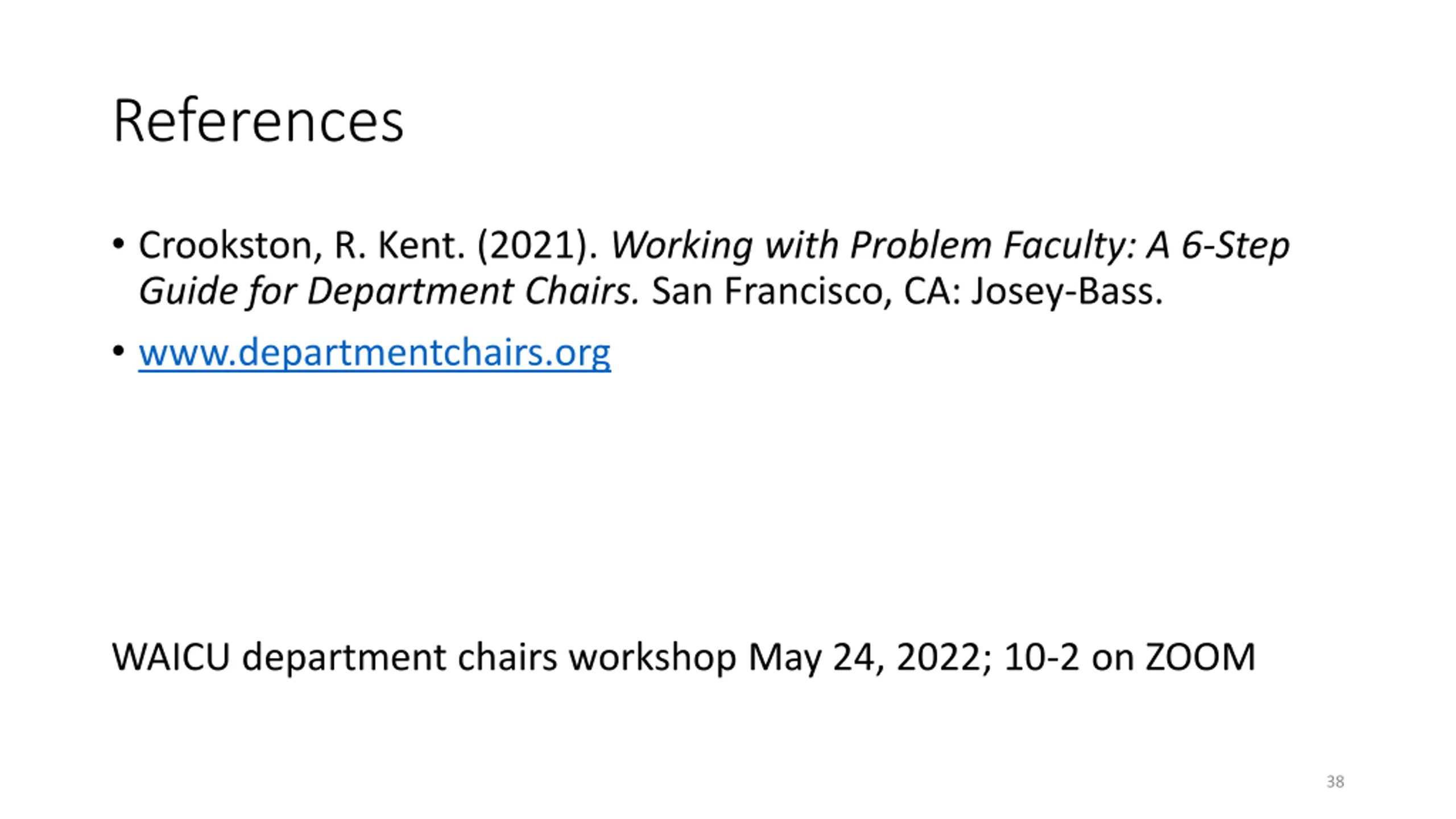Click the italic text Guide for Department Chairs

(x=389, y=292)
